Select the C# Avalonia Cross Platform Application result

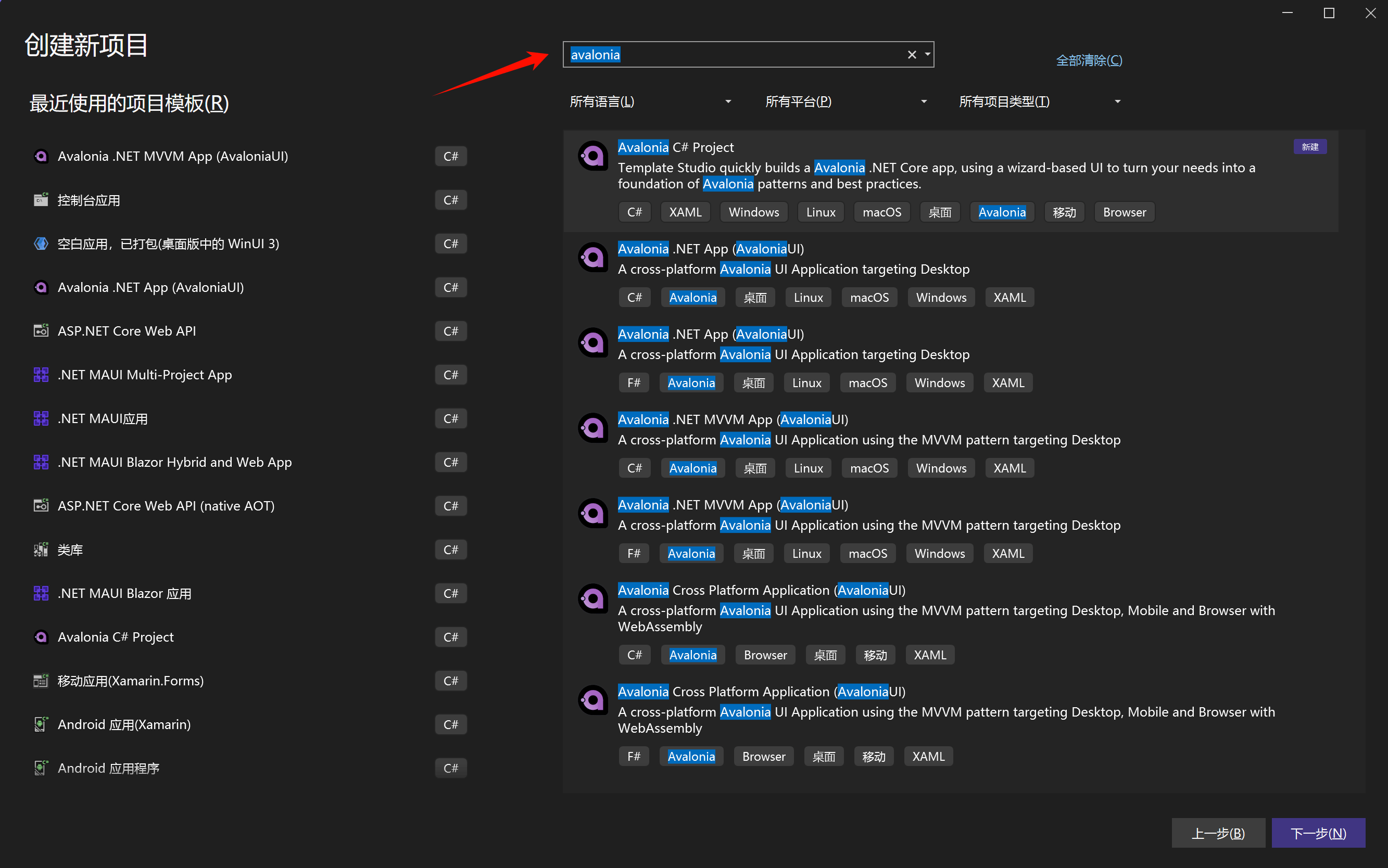point(950,623)
